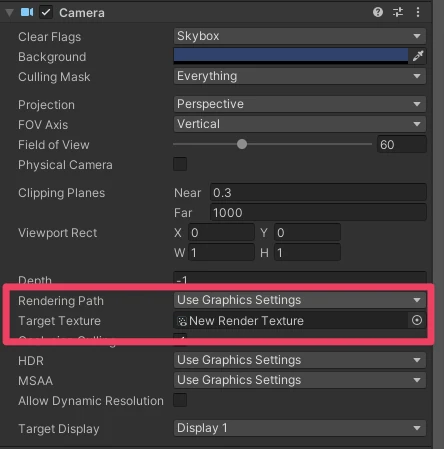444x449 pixels.
Task: Open the Rendering Path dropdown
Action: 300,300
